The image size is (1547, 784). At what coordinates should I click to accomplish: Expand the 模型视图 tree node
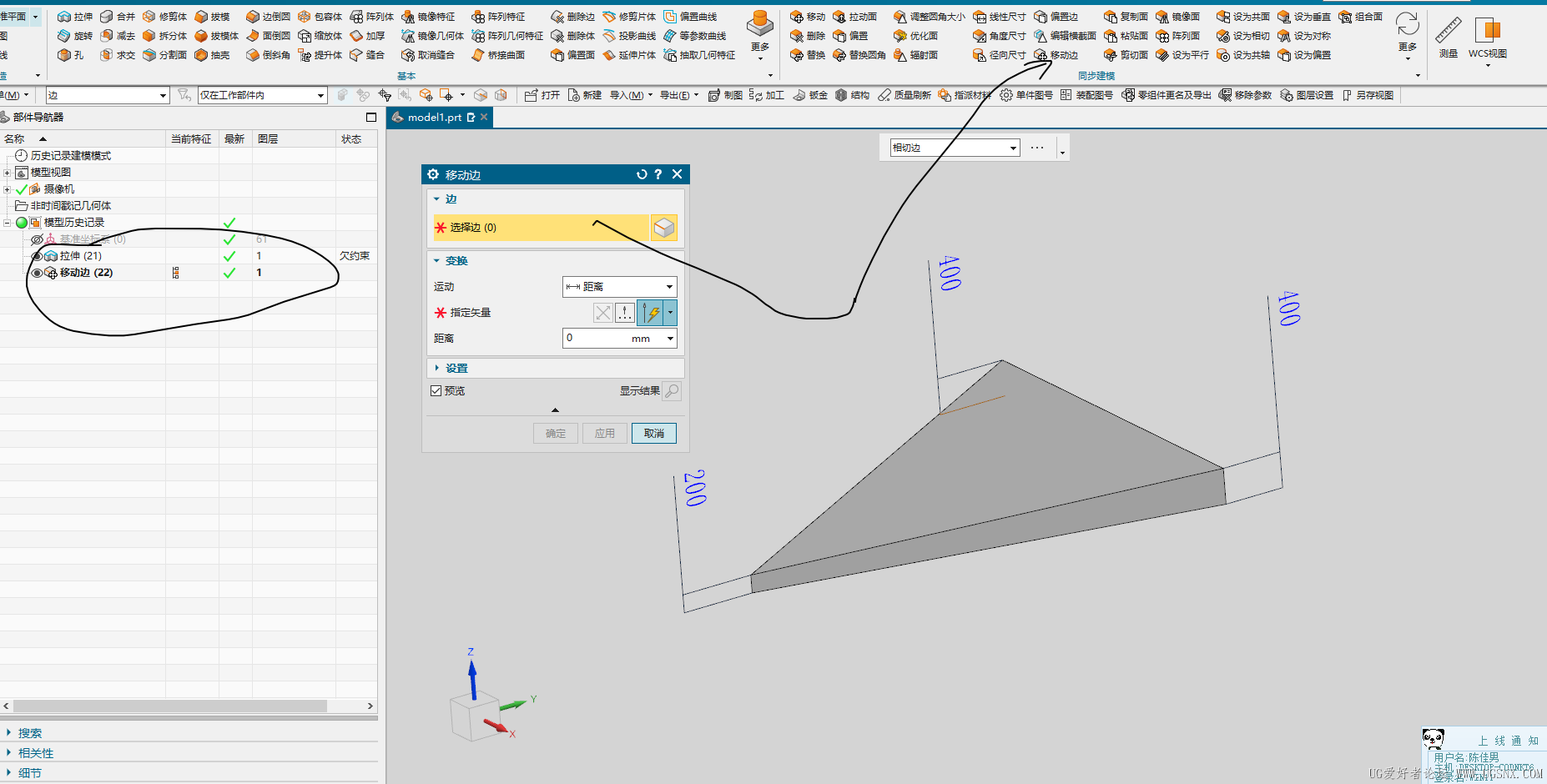click(8, 173)
